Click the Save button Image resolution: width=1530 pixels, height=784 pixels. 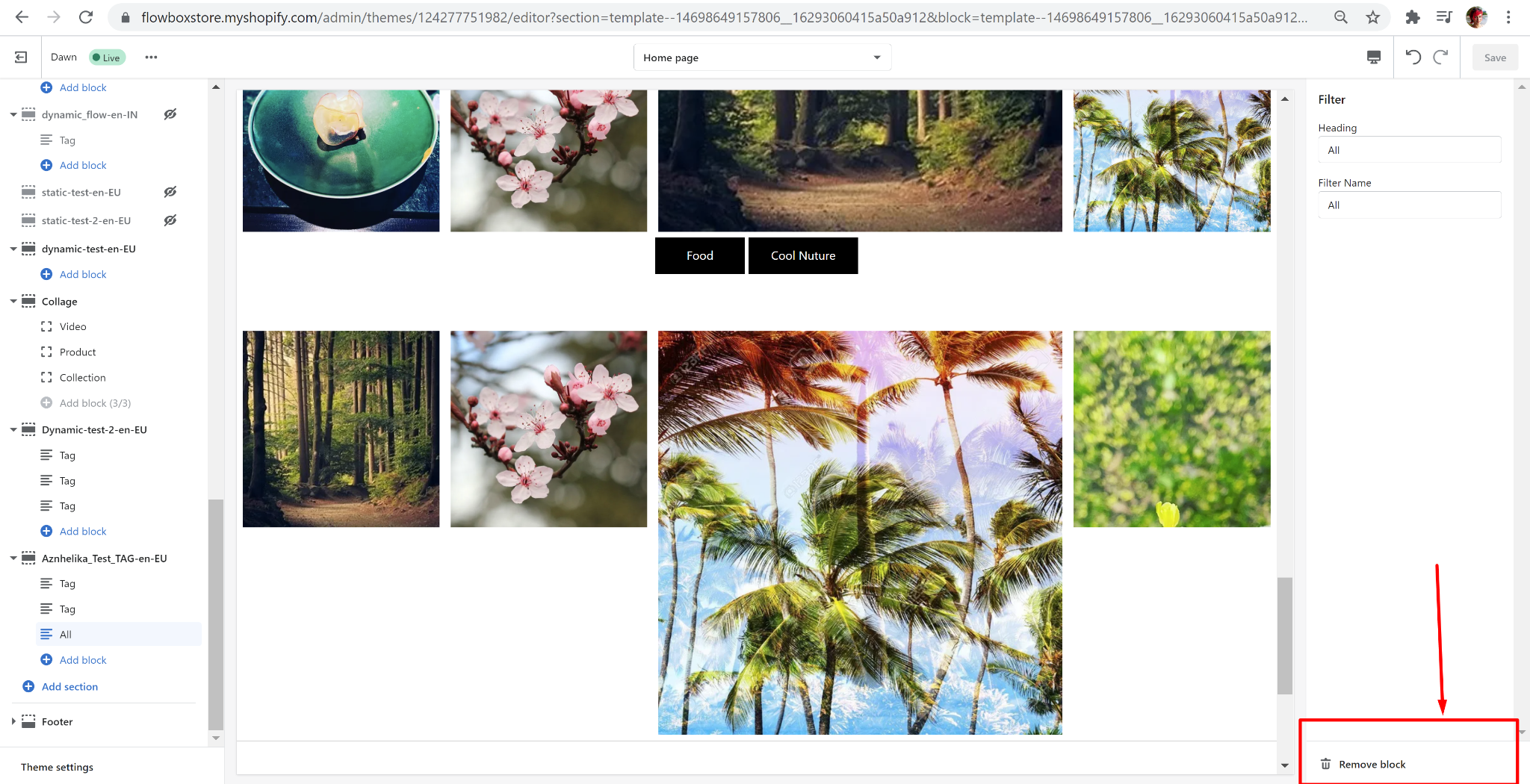(1495, 57)
